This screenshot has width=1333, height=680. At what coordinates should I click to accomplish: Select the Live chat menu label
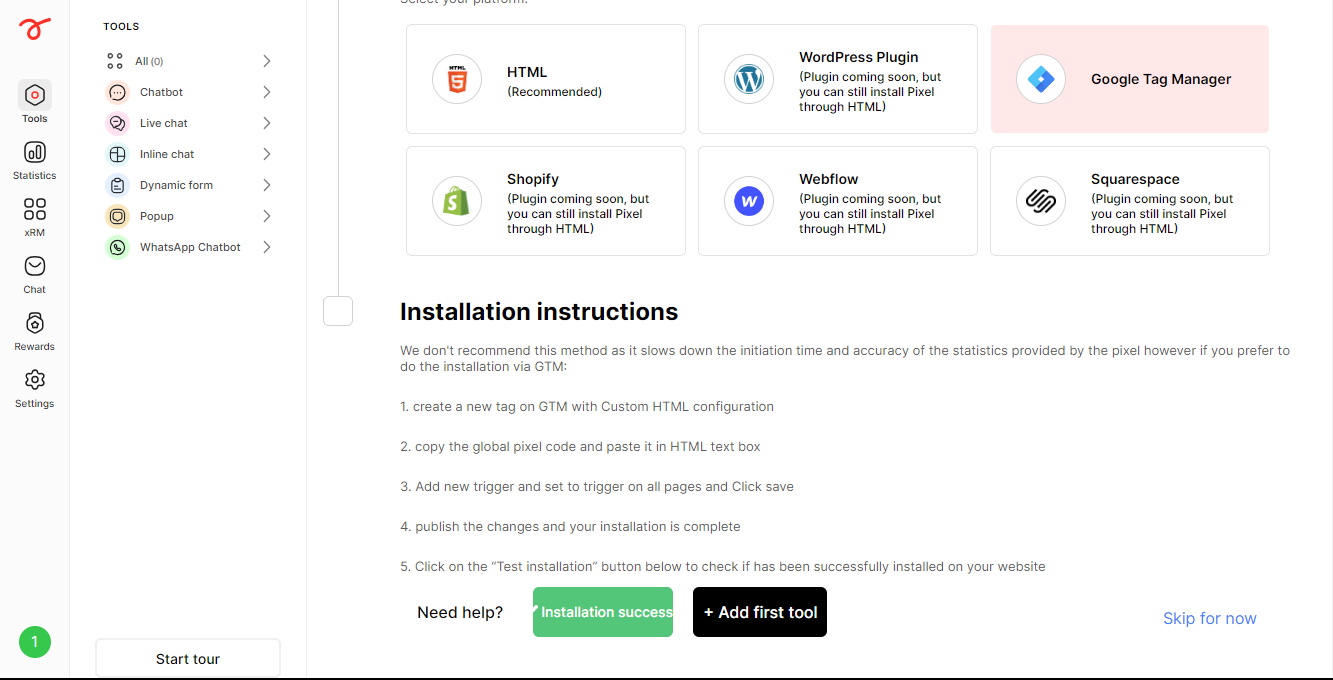coord(164,123)
